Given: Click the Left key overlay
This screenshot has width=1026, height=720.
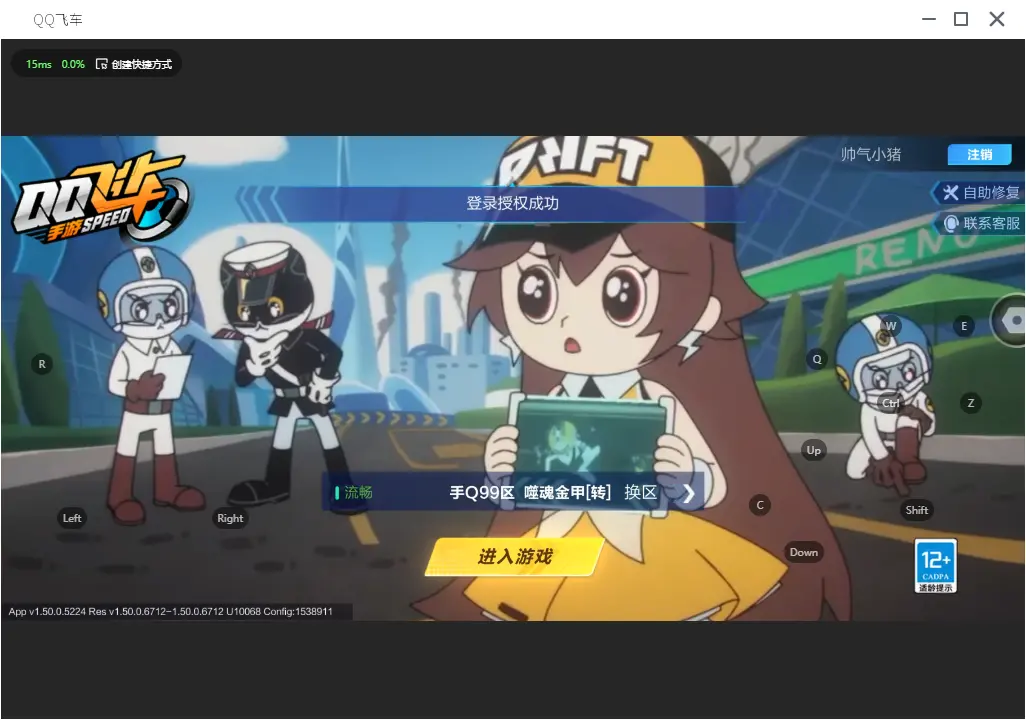Looking at the screenshot, I should pyautogui.click(x=72, y=518).
